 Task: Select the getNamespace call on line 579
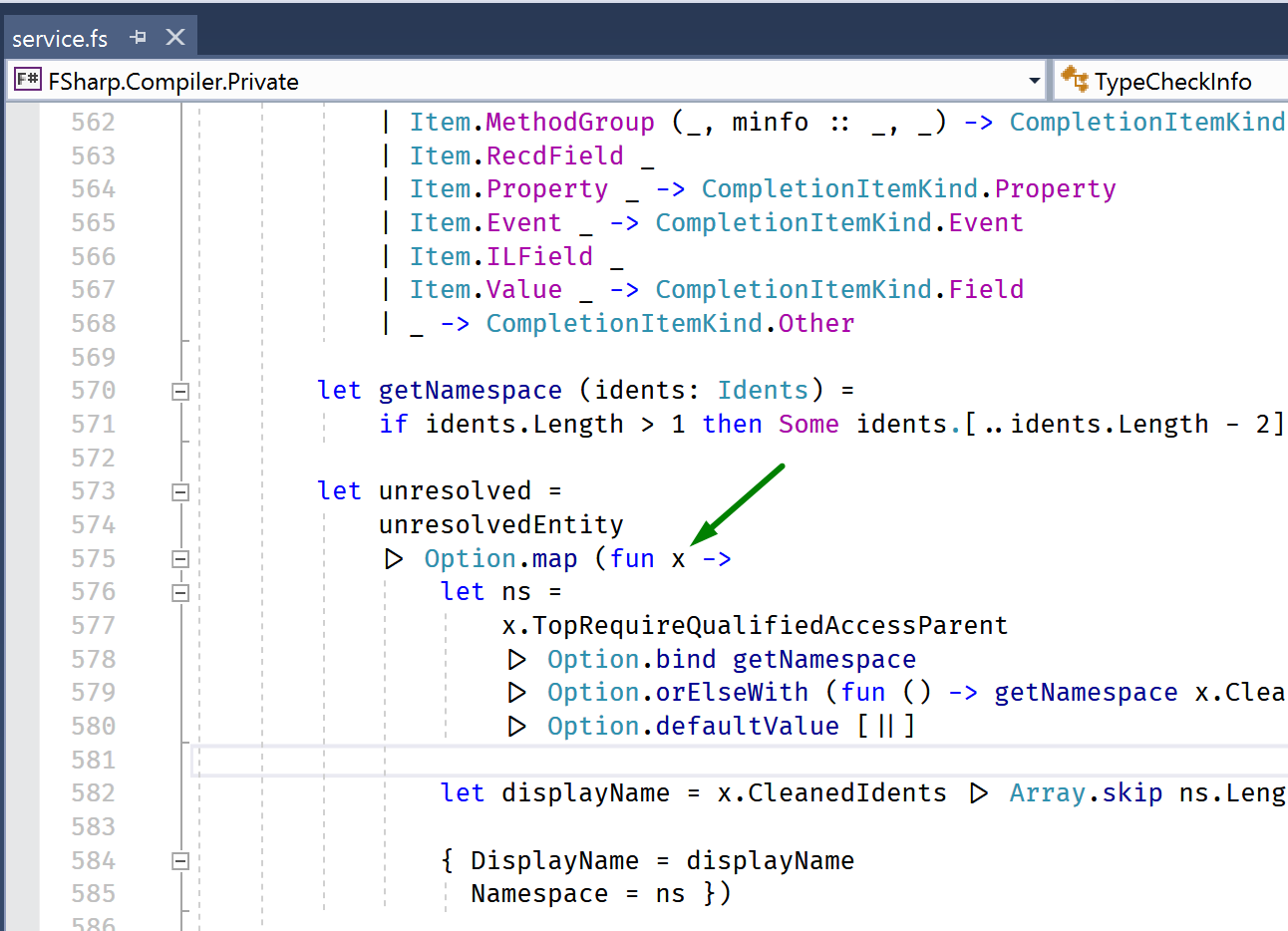[1086, 692]
